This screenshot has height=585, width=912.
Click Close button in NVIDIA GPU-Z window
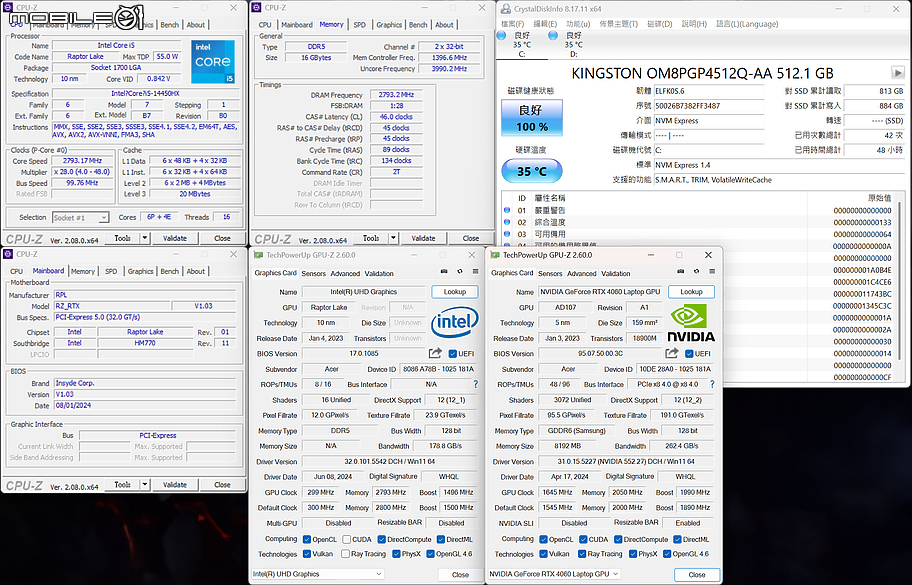click(697, 575)
